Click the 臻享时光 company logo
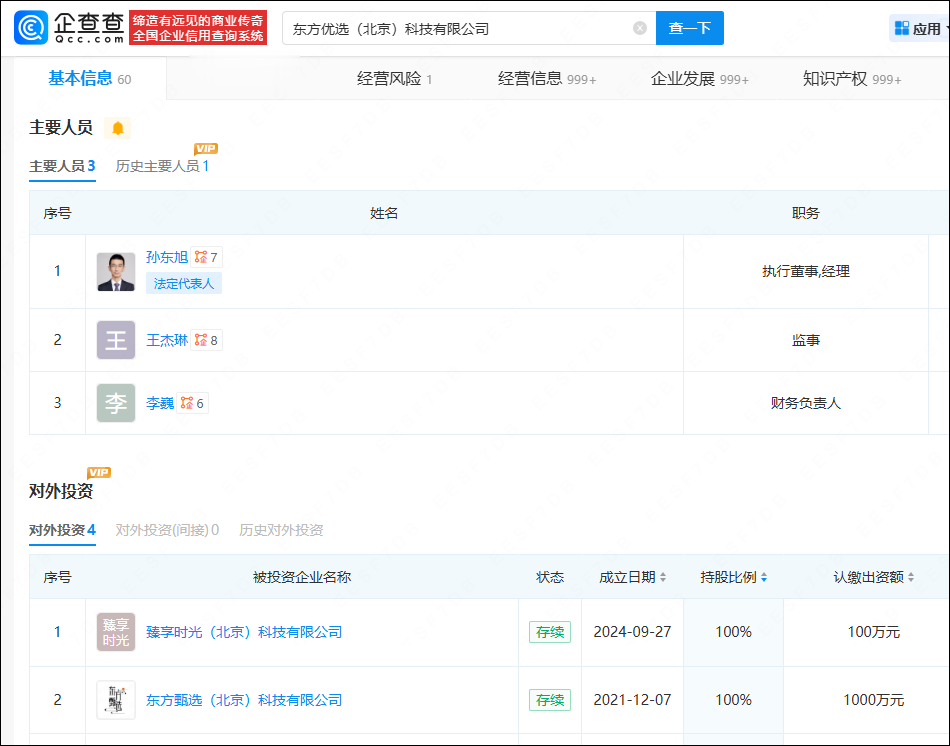The height and width of the screenshot is (746, 950). point(116,632)
